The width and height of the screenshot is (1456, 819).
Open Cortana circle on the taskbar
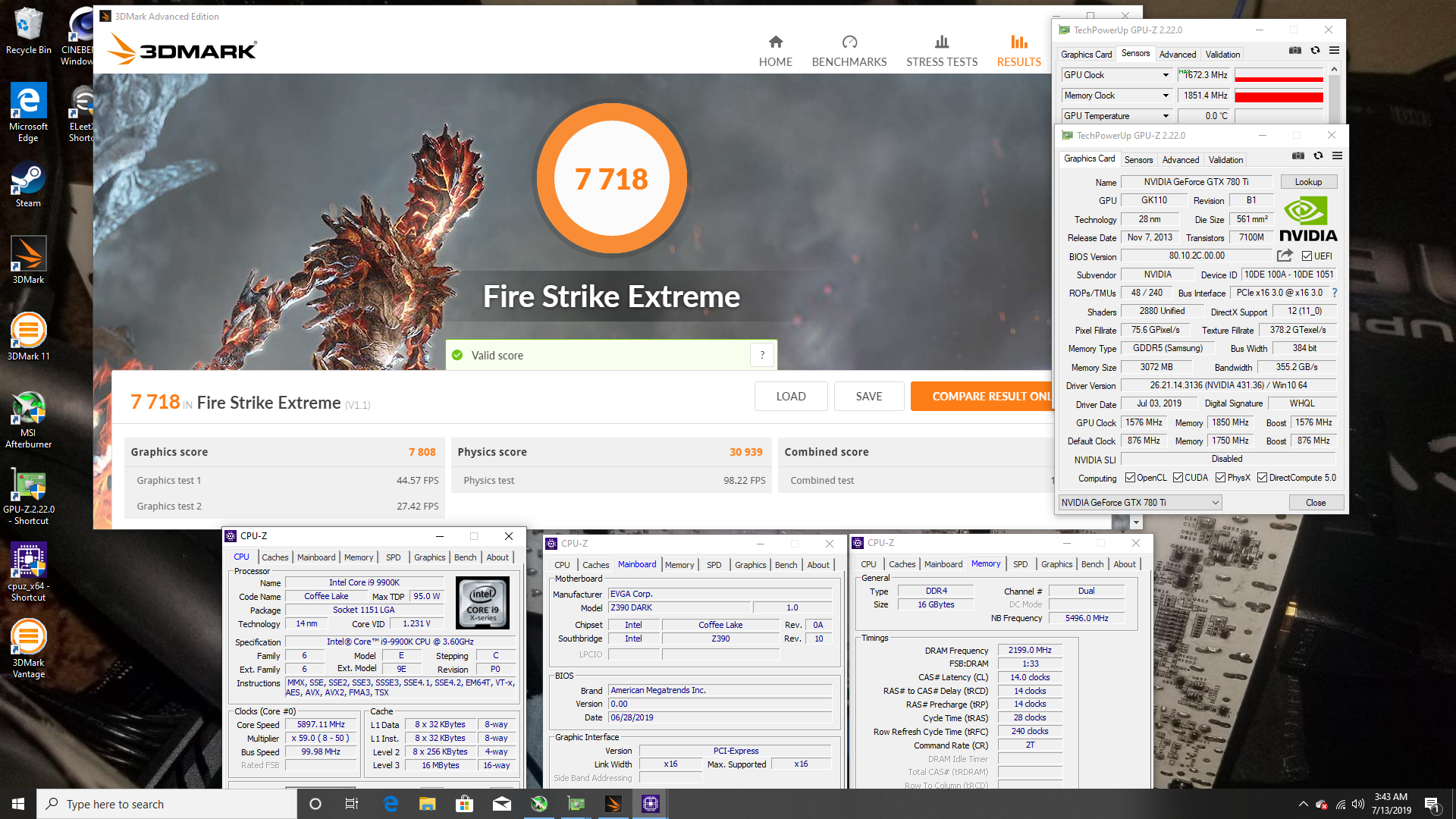(315, 804)
